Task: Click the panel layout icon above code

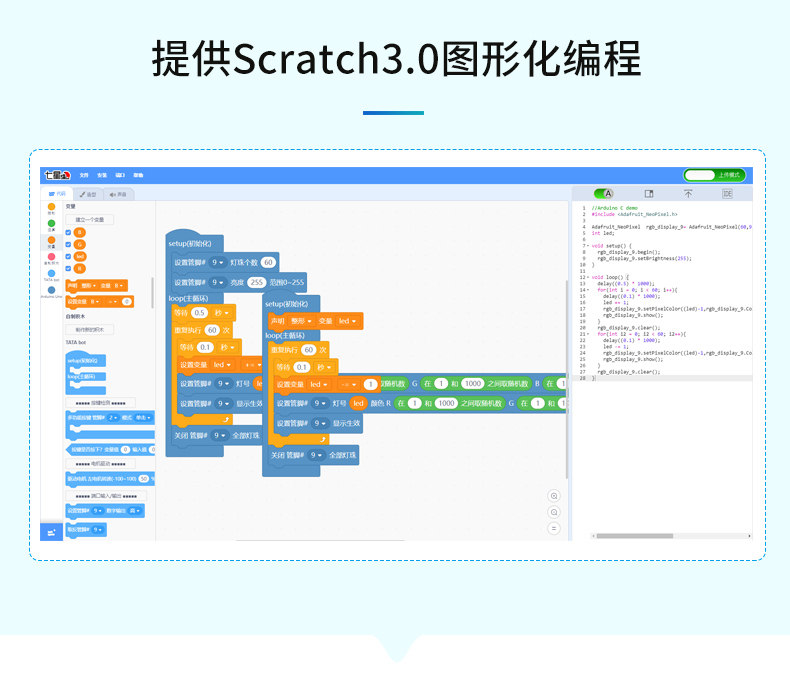Action: coord(649,194)
